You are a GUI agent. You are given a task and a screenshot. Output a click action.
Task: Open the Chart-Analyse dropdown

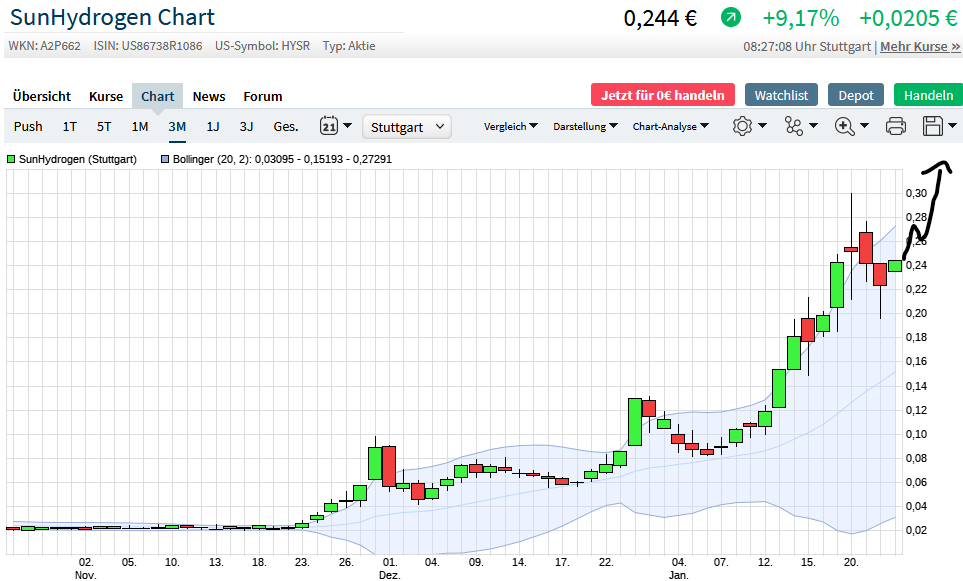(x=671, y=127)
